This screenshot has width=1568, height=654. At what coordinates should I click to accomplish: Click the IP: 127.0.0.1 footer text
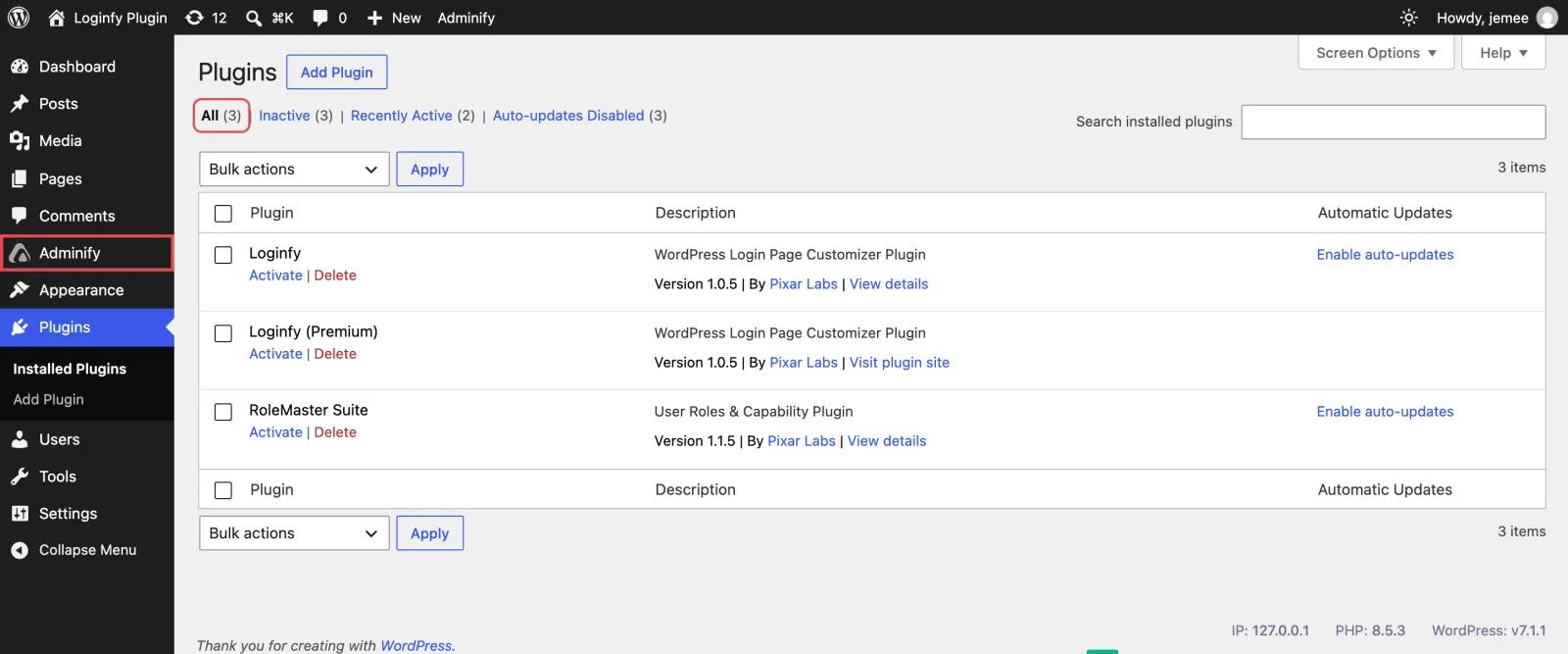point(1270,630)
